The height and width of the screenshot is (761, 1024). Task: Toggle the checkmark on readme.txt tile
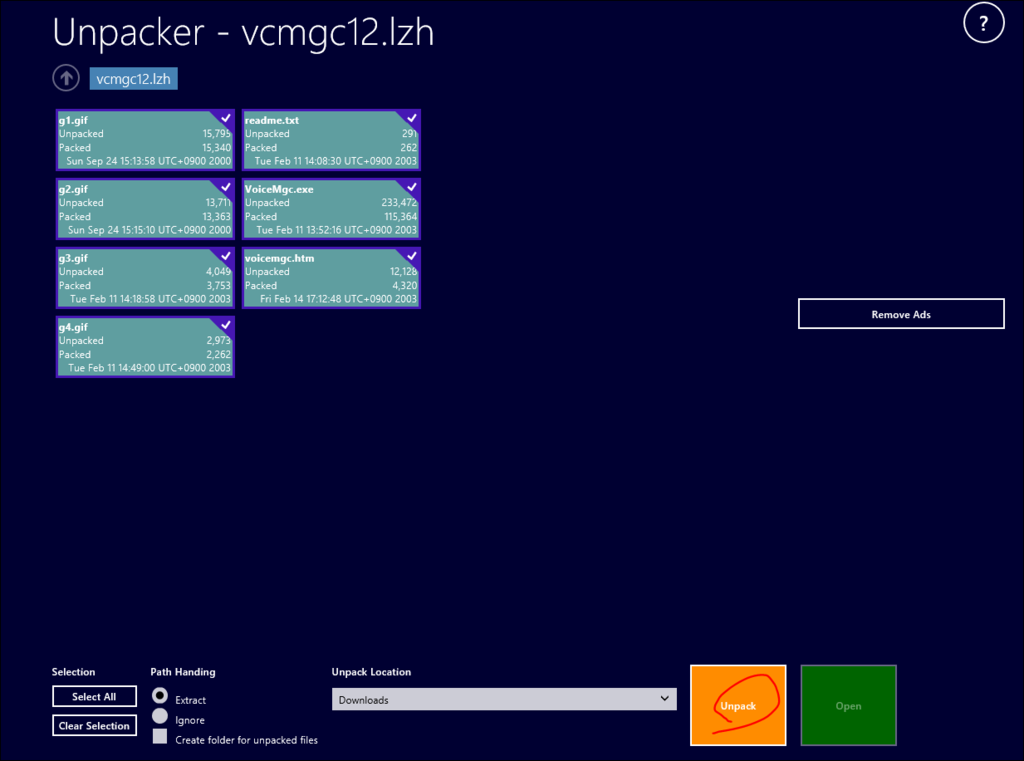point(411,118)
